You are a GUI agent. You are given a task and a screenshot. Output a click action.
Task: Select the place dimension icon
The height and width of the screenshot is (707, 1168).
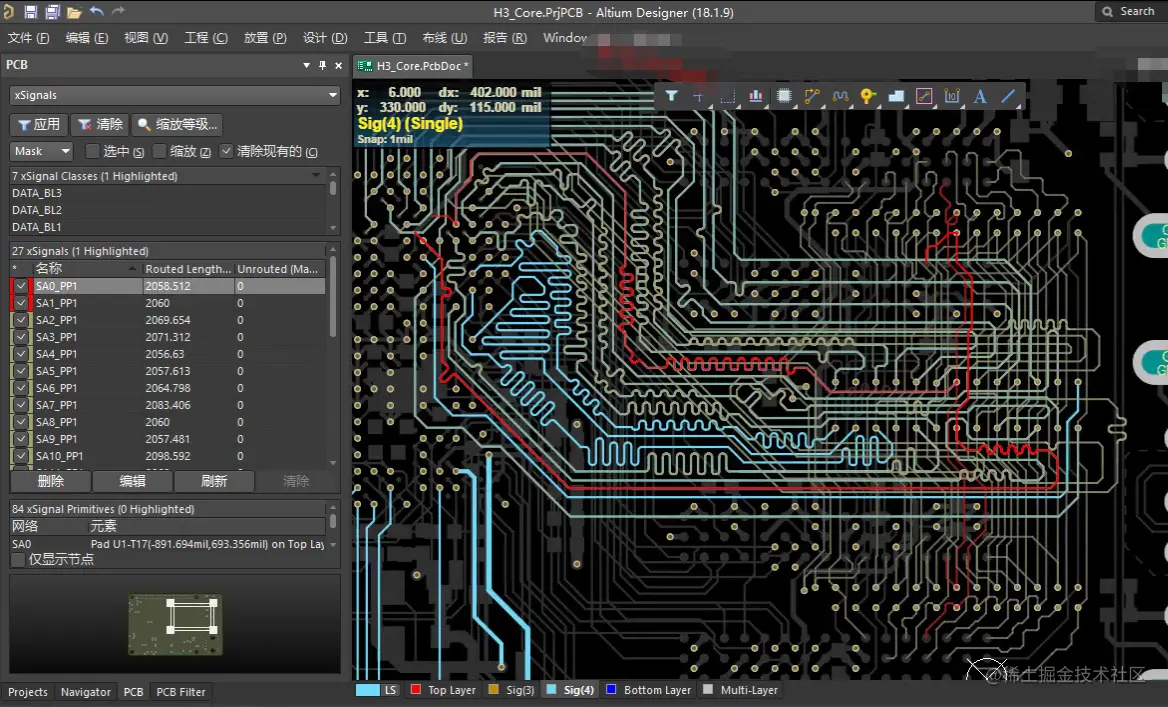pos(952,96)
